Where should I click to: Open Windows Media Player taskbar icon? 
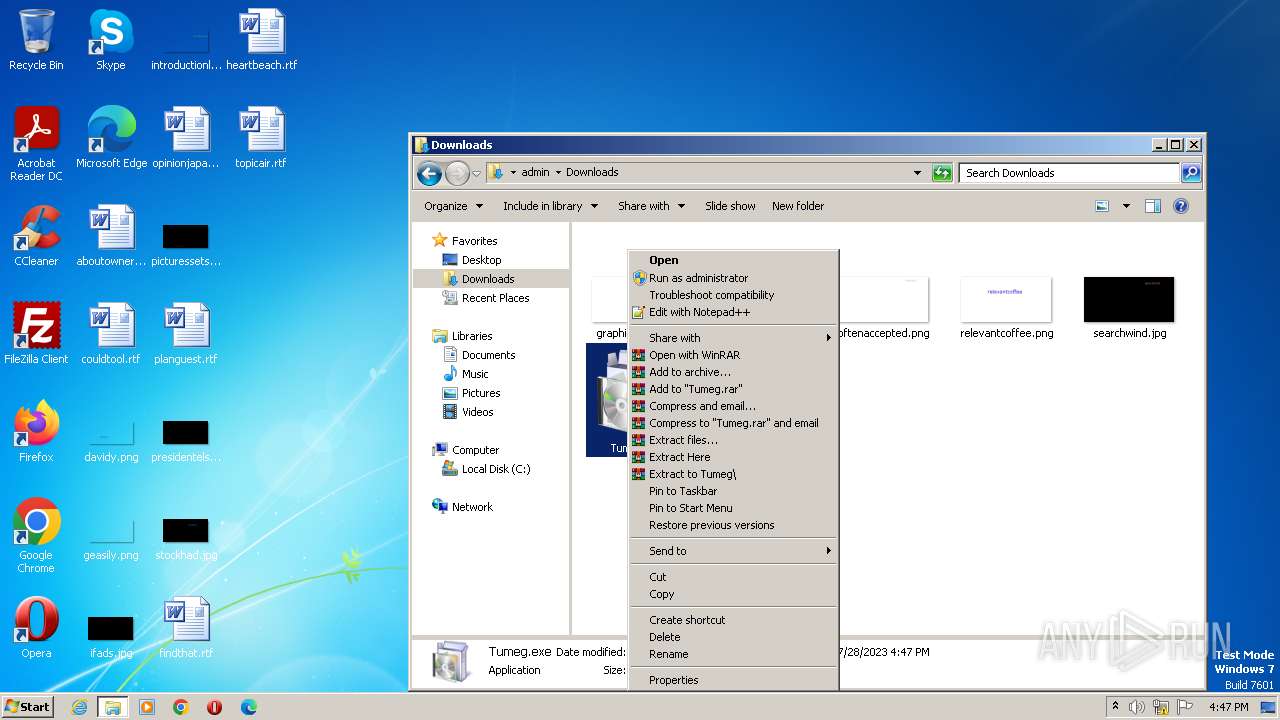[x=147, y=707]
